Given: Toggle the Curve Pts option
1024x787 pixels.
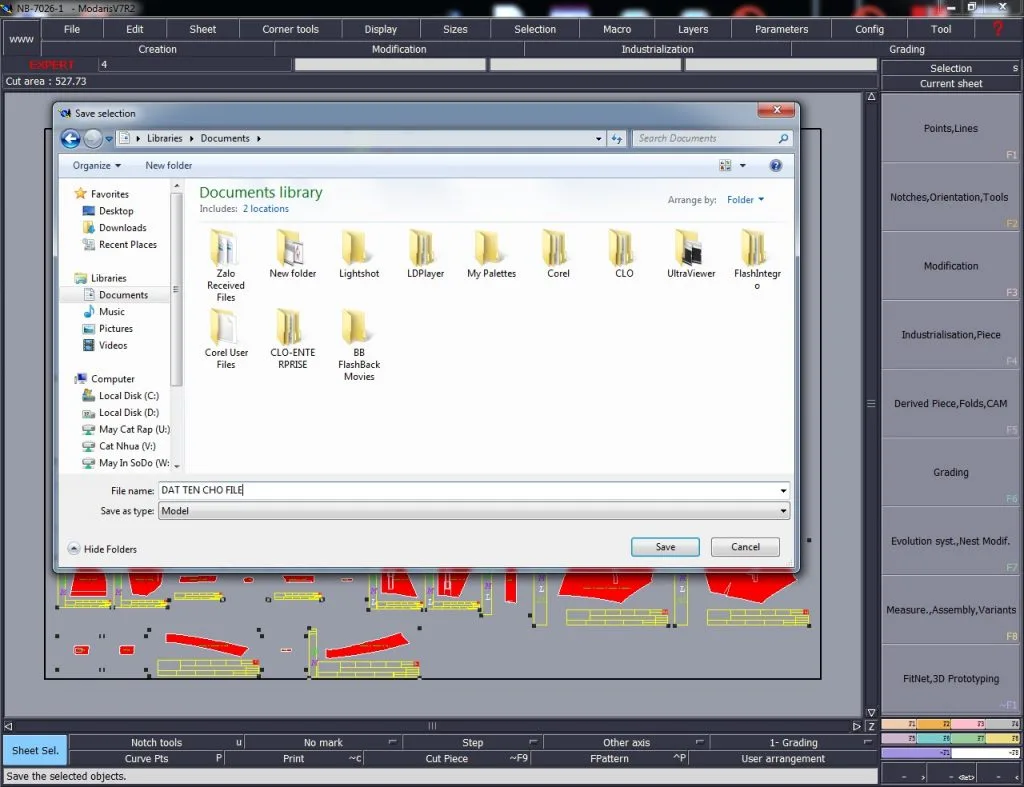Looking at the screenshot, I should [146, 759].
